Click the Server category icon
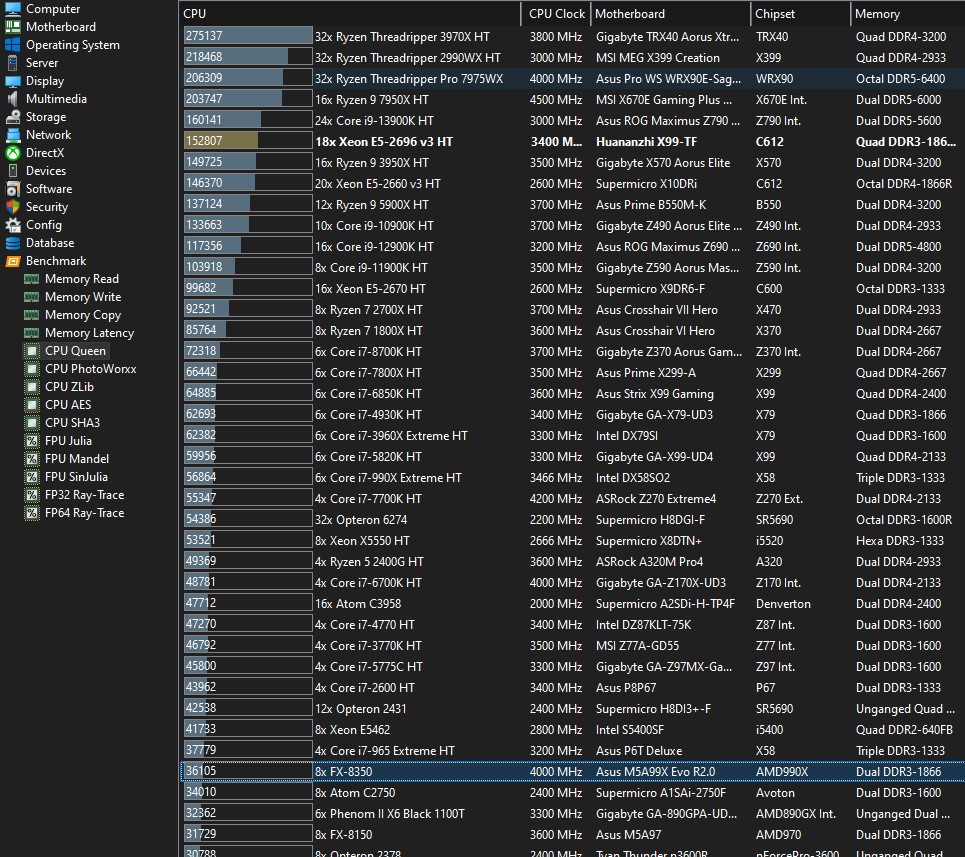 coord(13,63)
